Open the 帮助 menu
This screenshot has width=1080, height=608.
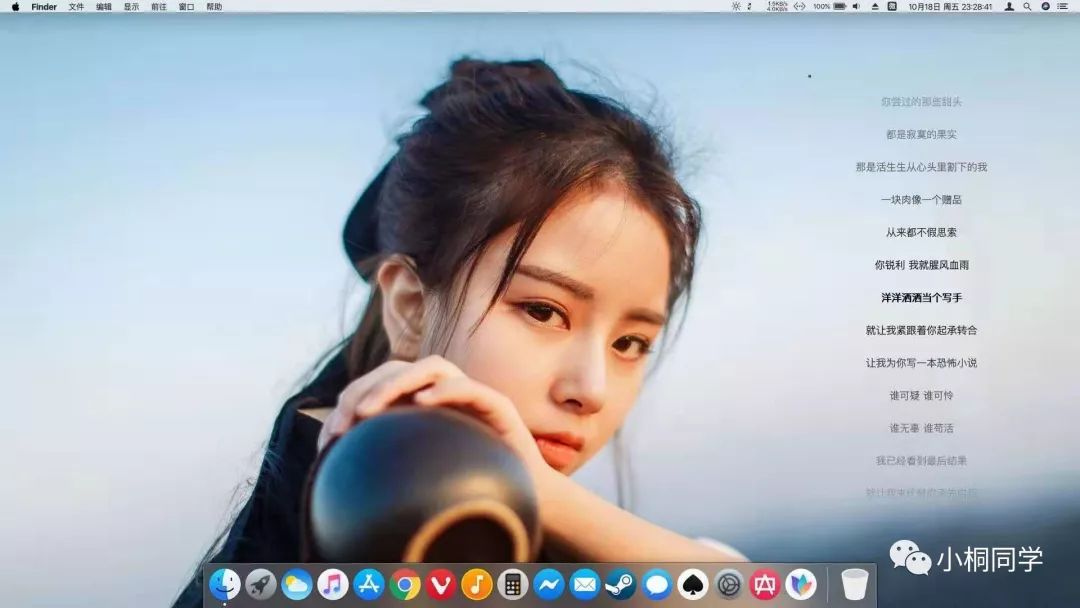click(214, 6)
